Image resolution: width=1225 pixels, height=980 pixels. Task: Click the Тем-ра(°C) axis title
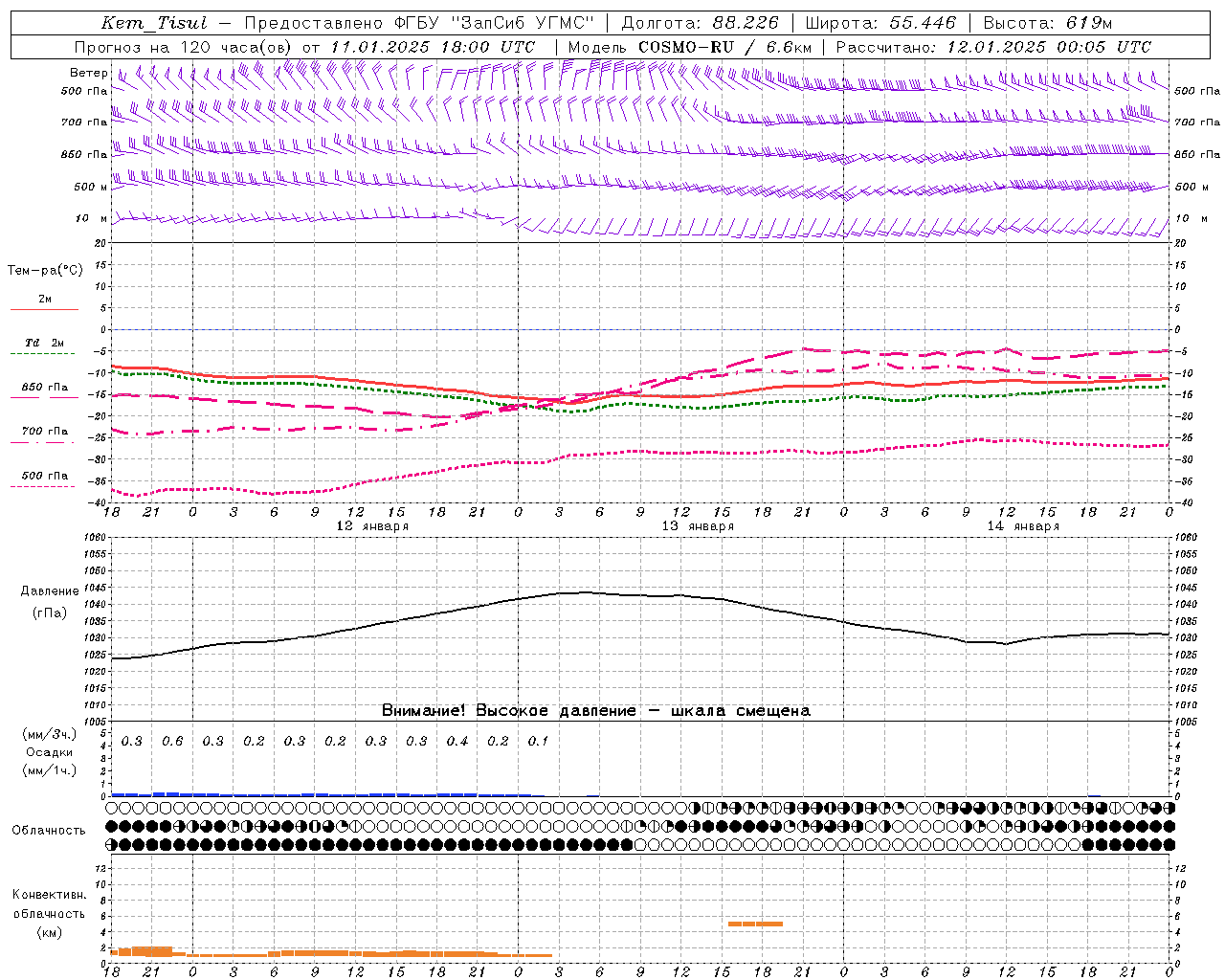click(45, 271)
